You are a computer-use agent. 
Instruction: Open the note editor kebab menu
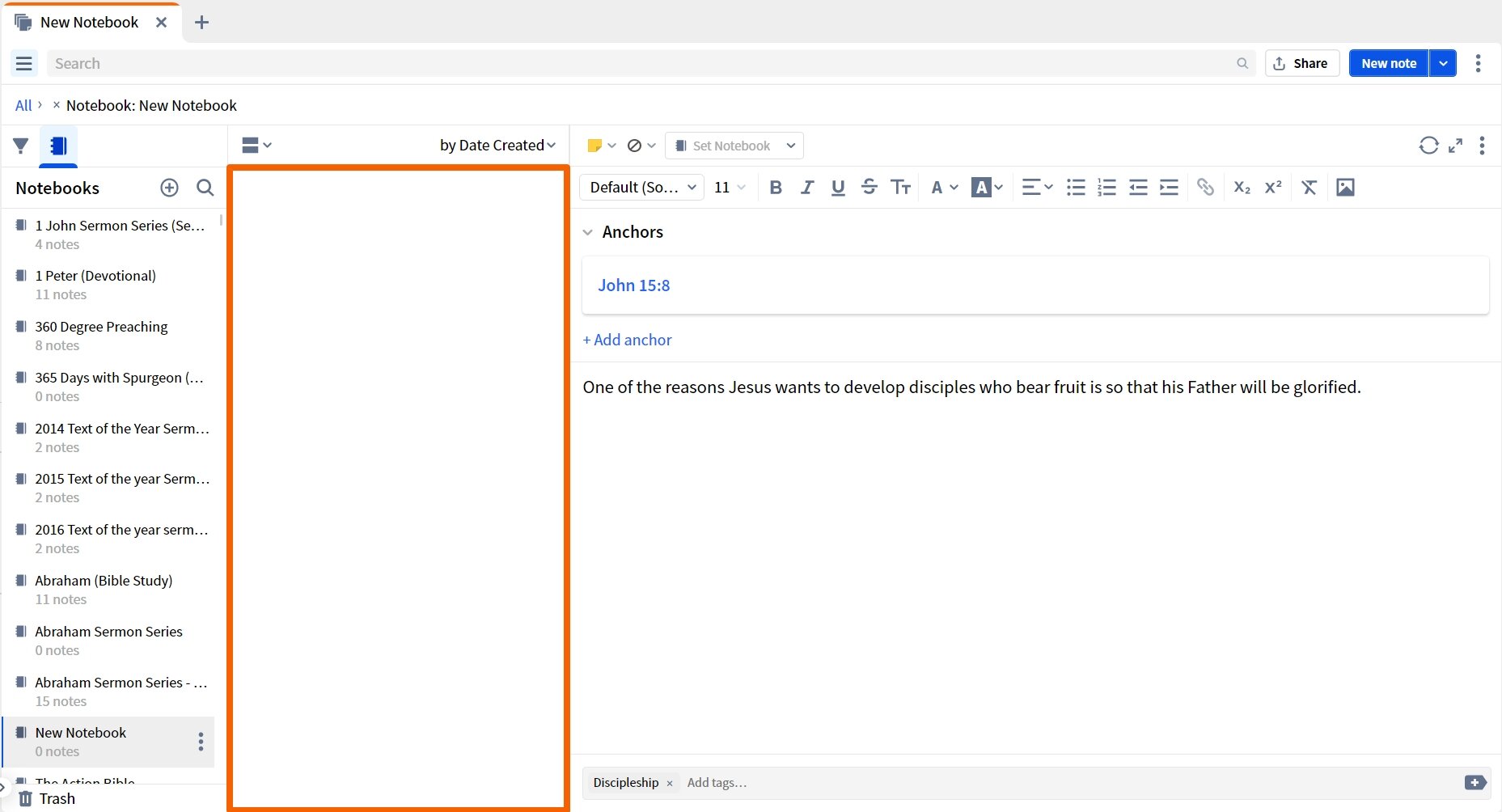[x=1482, y=146]
